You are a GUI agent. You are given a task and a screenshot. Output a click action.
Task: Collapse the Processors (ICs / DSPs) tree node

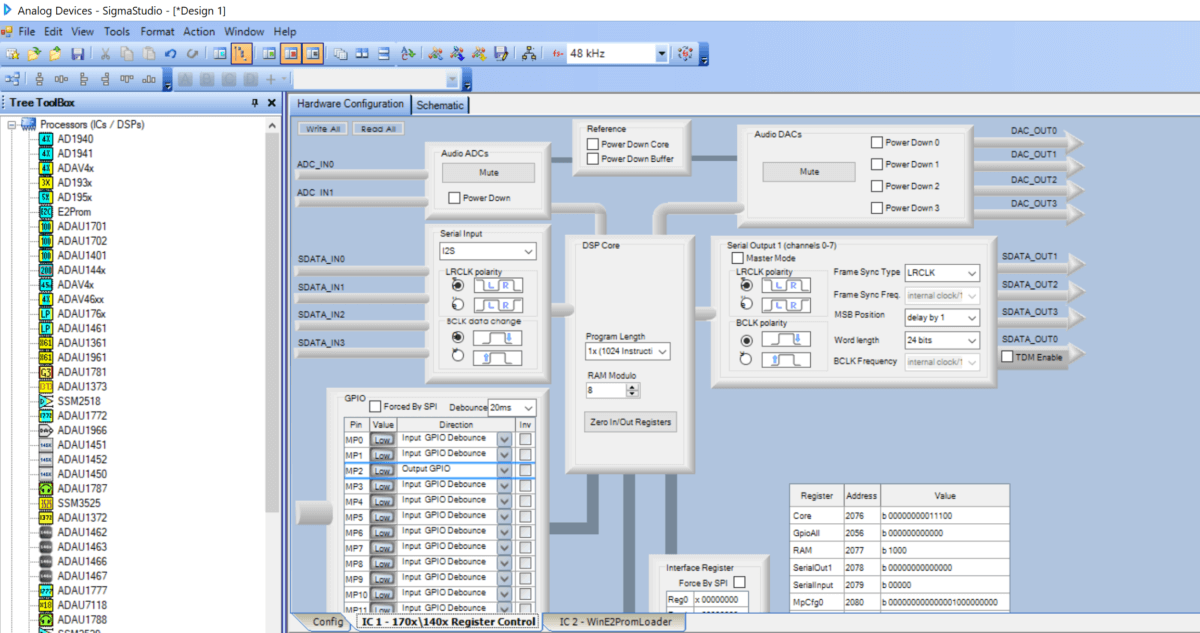coord(12,125)
